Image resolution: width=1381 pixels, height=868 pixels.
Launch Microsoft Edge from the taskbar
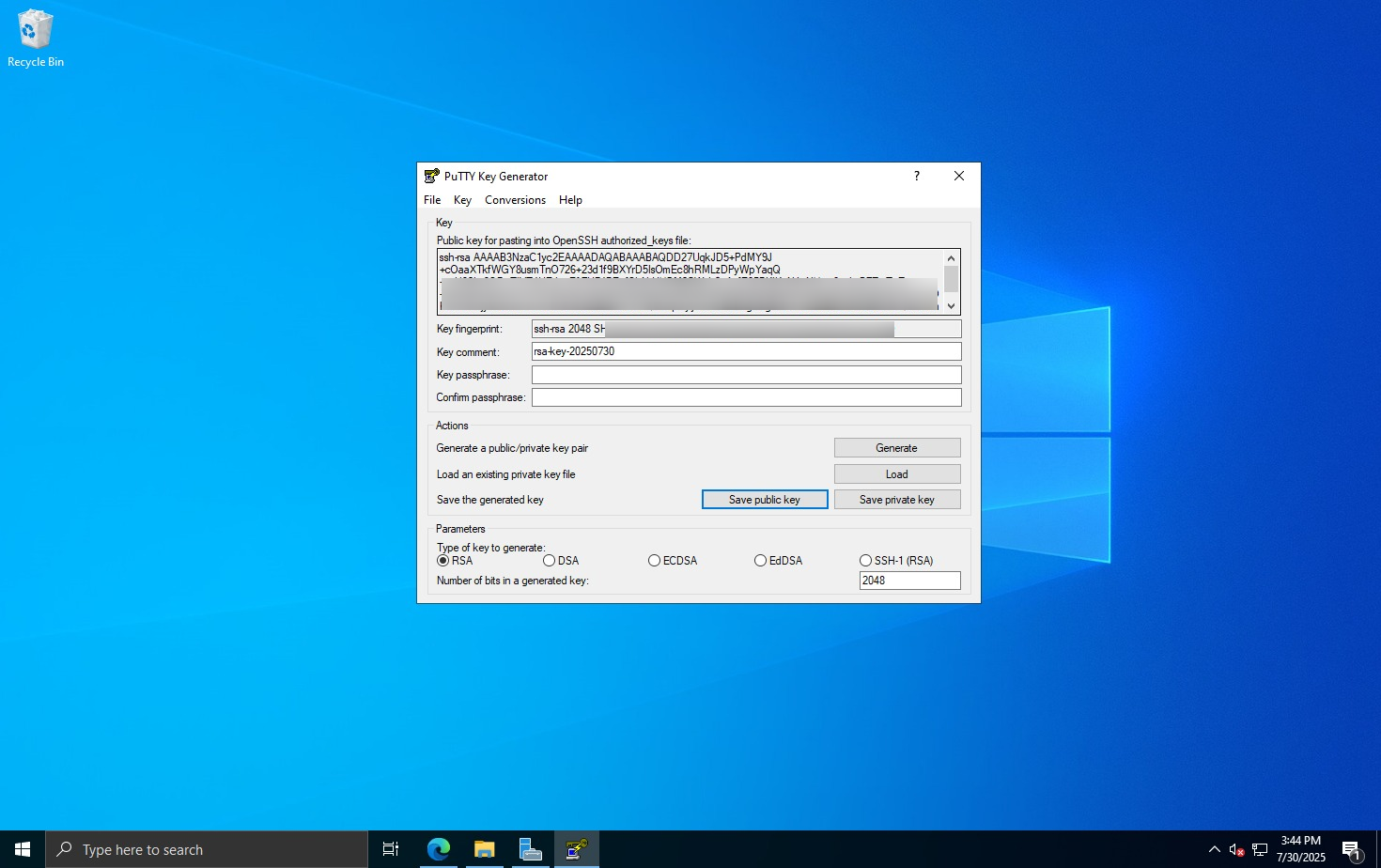(x=438, y=848)
